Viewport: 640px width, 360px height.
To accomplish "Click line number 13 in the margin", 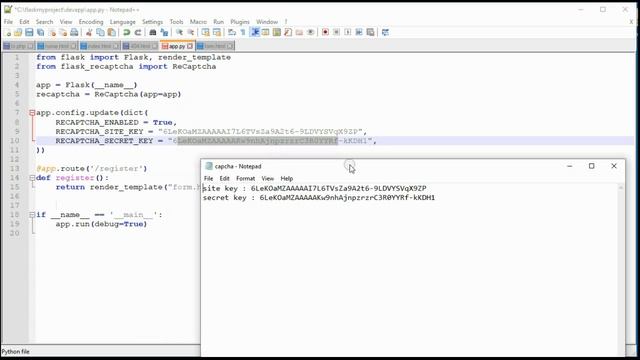I will 15,169.
